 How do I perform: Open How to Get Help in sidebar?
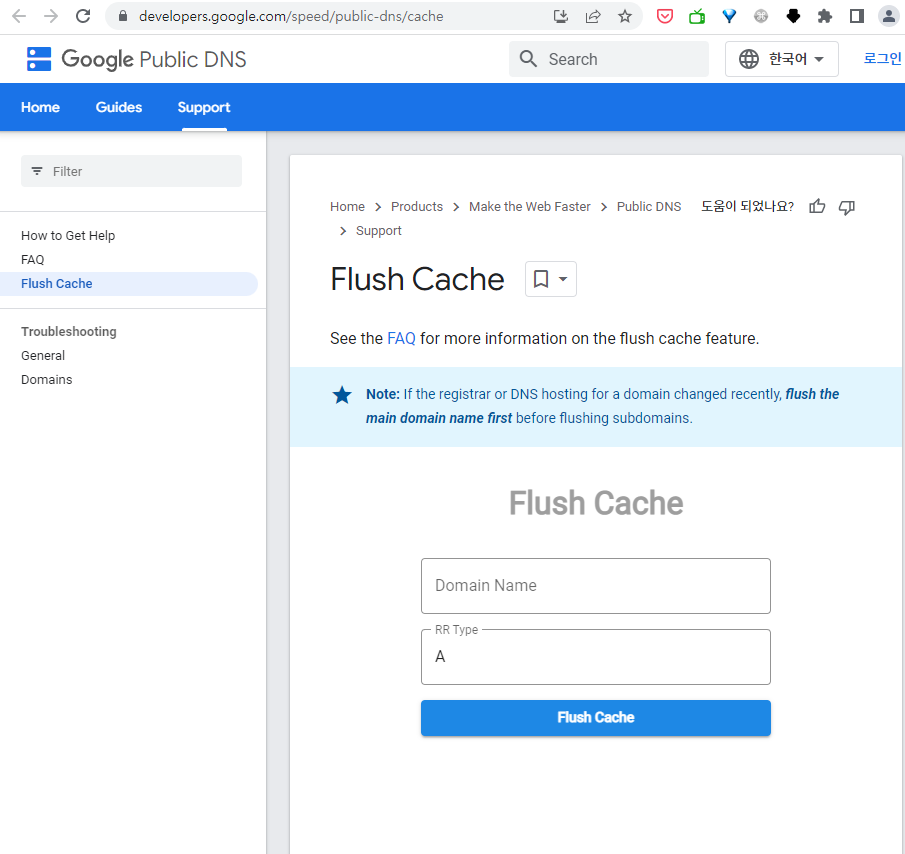coord(68,235)
